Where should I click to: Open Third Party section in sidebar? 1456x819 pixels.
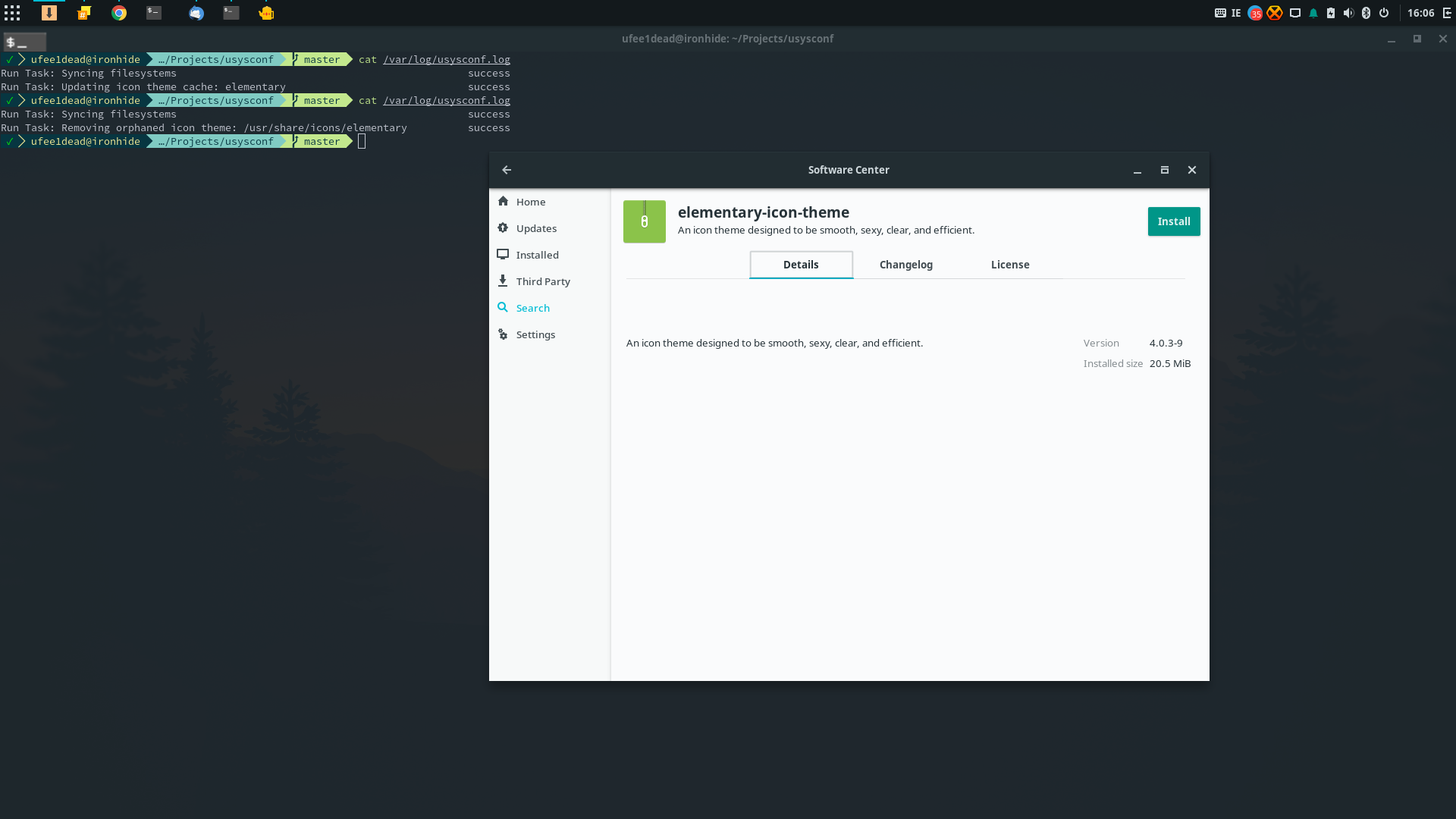coord(550,281)
